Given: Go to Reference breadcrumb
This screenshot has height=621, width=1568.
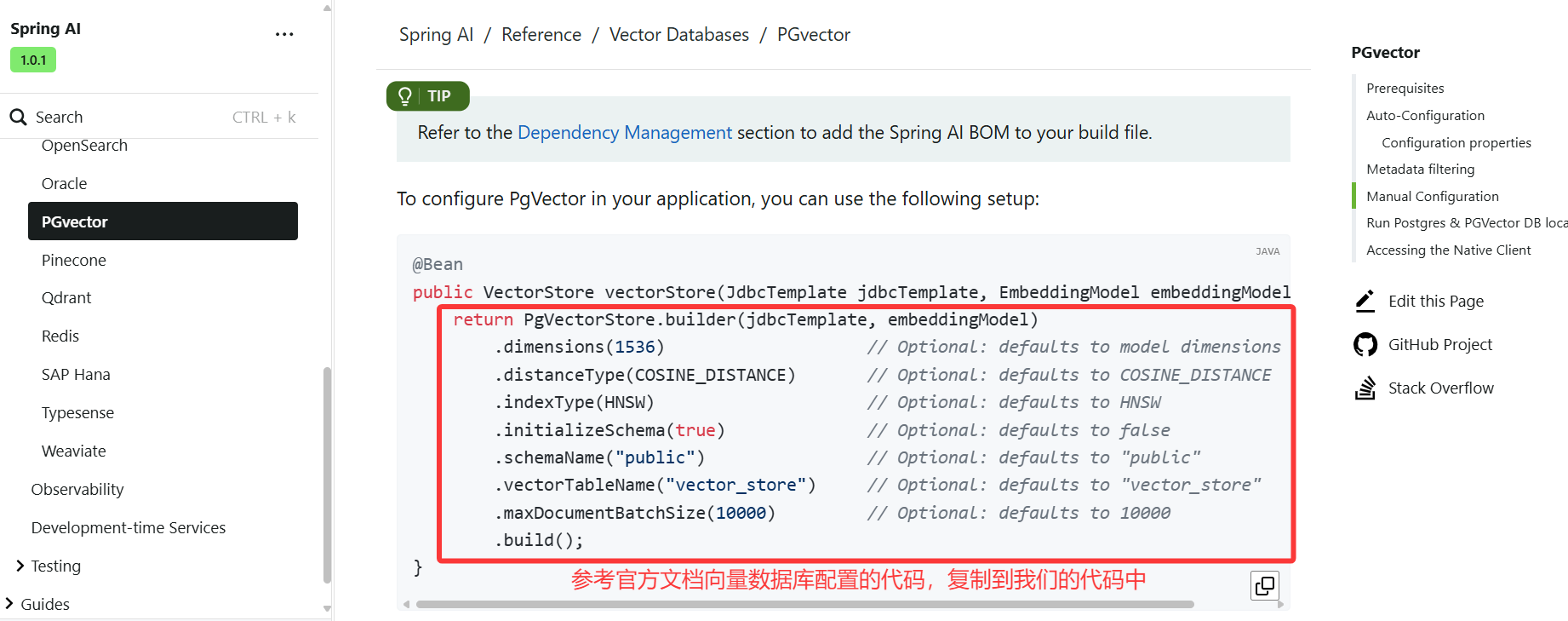Looking at the screenshot, I should click(541, 35).
